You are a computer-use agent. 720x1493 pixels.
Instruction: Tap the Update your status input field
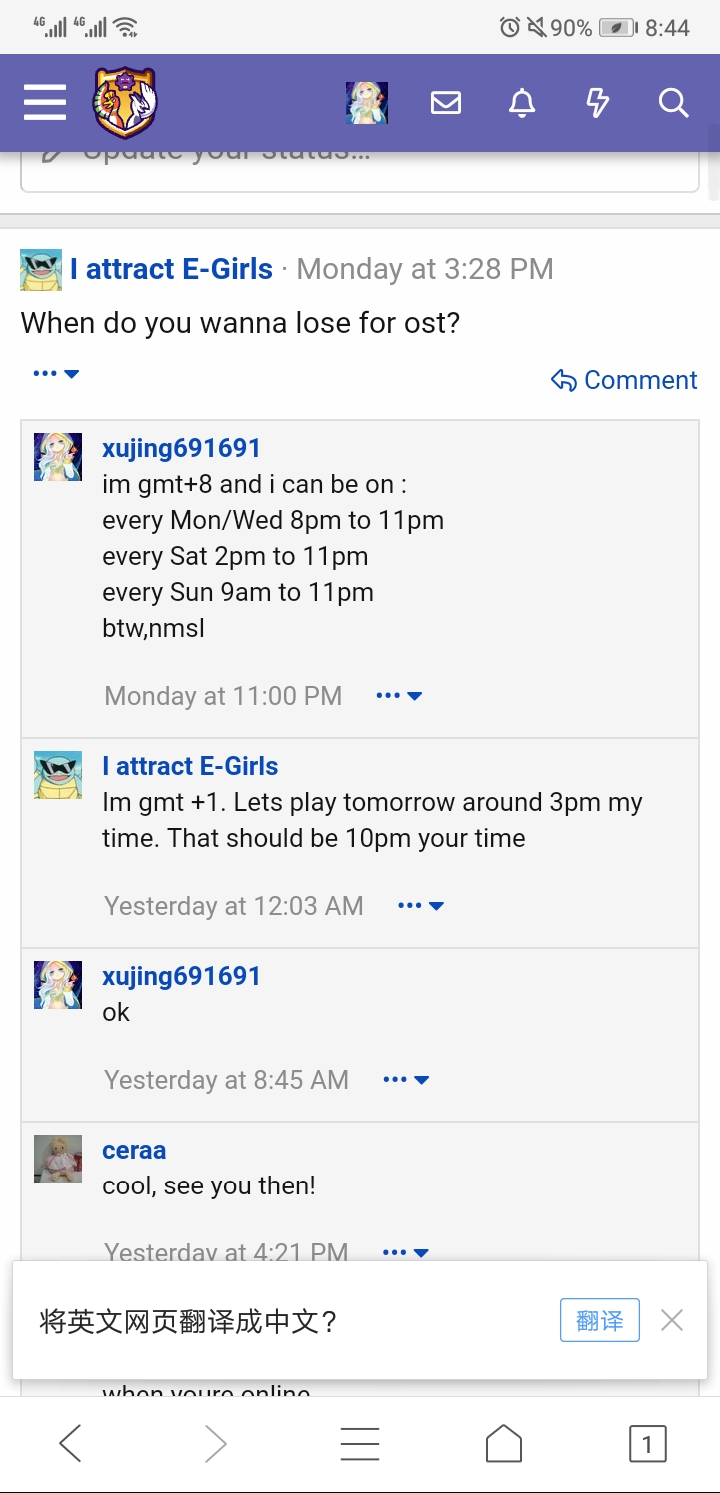coord(360,170)
